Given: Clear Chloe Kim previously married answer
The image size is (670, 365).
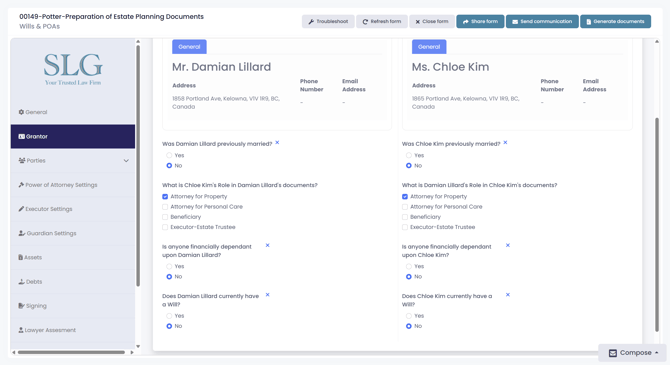Looking at the screenshot, I should pyautogui.click(x=505, y=143).
